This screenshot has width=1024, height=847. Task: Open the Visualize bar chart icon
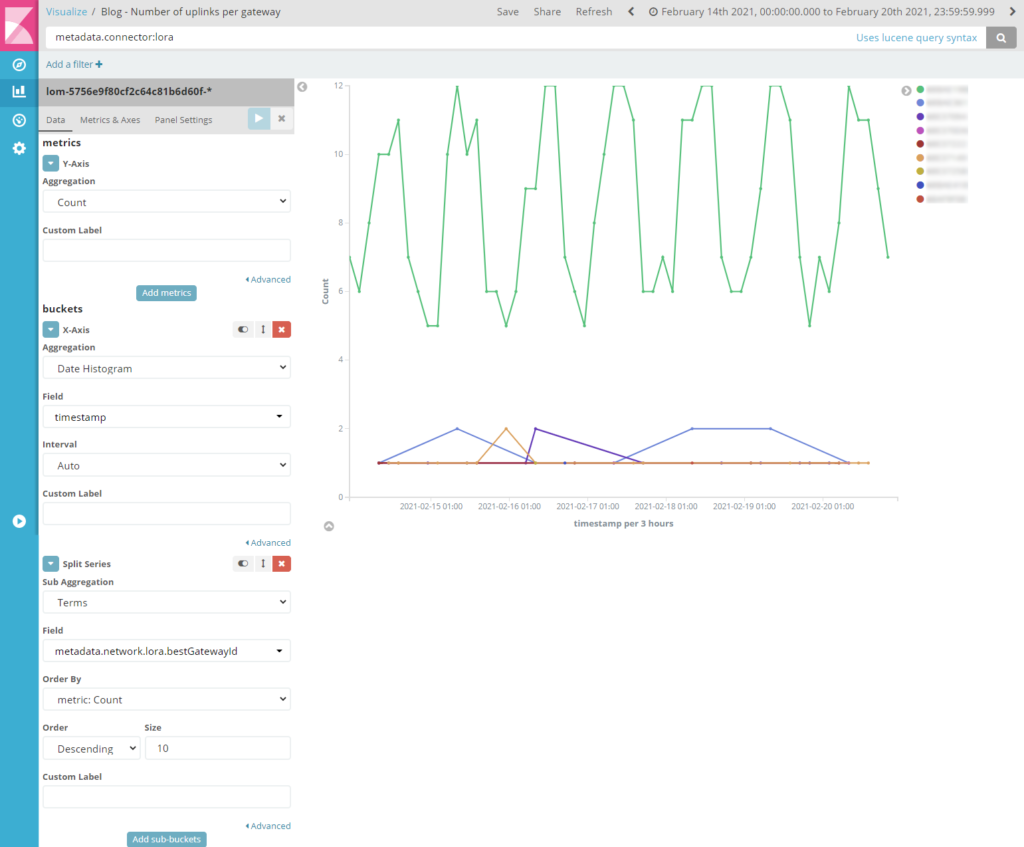(x=19, y=91)
